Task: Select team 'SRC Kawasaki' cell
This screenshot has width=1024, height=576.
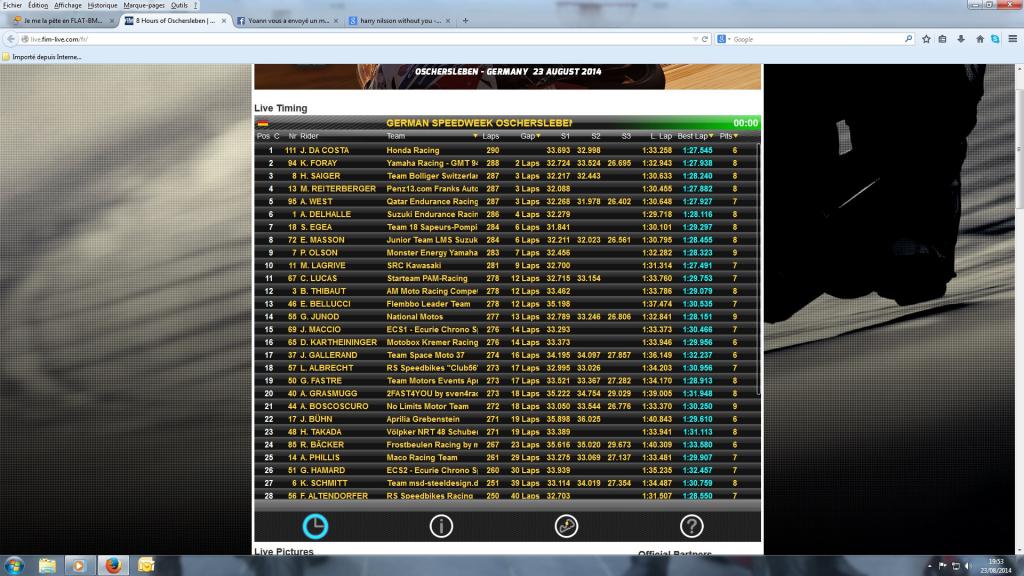Action: tap(413, 266)
